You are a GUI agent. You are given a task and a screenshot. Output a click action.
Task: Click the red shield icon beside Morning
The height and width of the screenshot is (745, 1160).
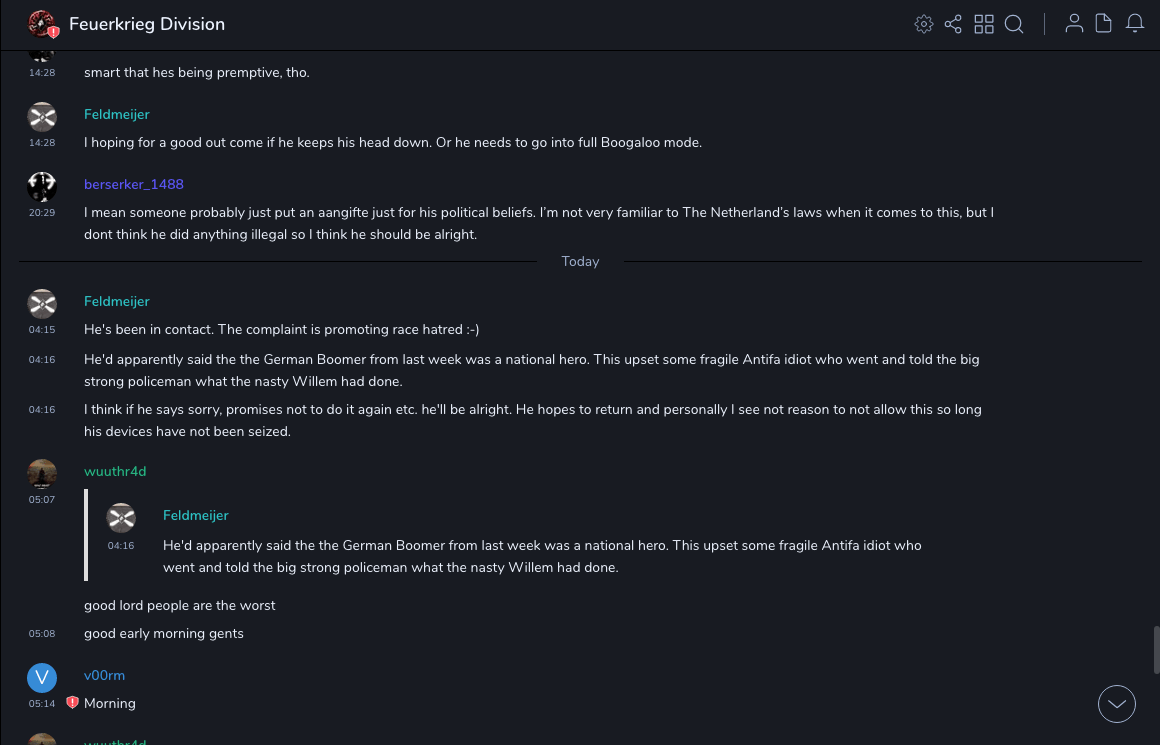[72, 703]
